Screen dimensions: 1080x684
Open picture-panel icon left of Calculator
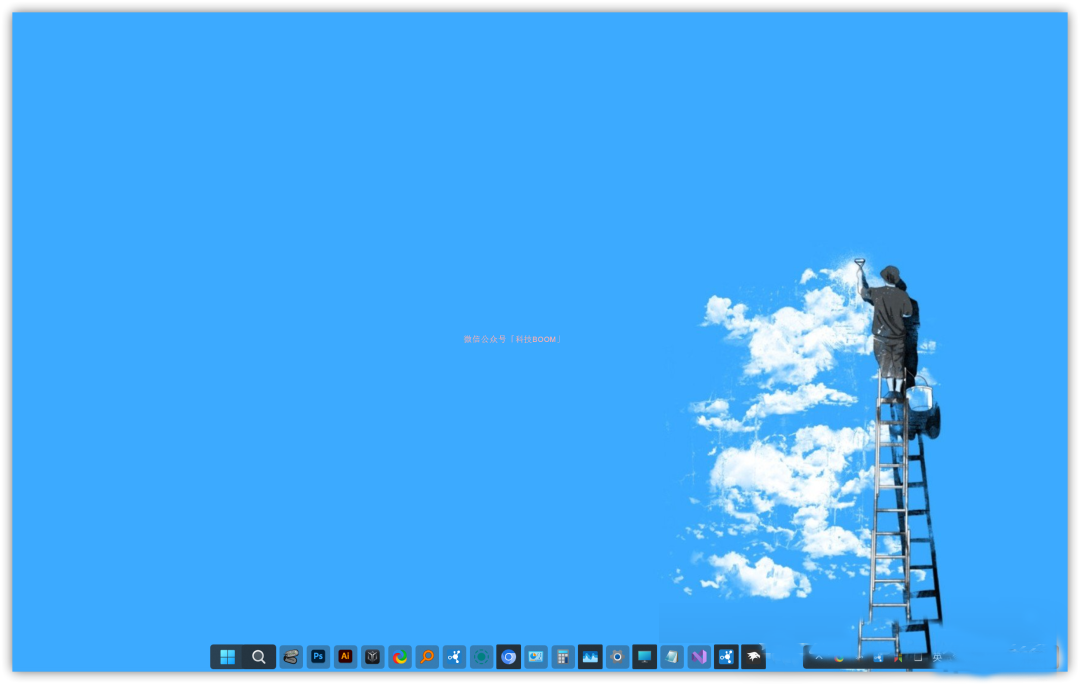(x=536, y=657)
